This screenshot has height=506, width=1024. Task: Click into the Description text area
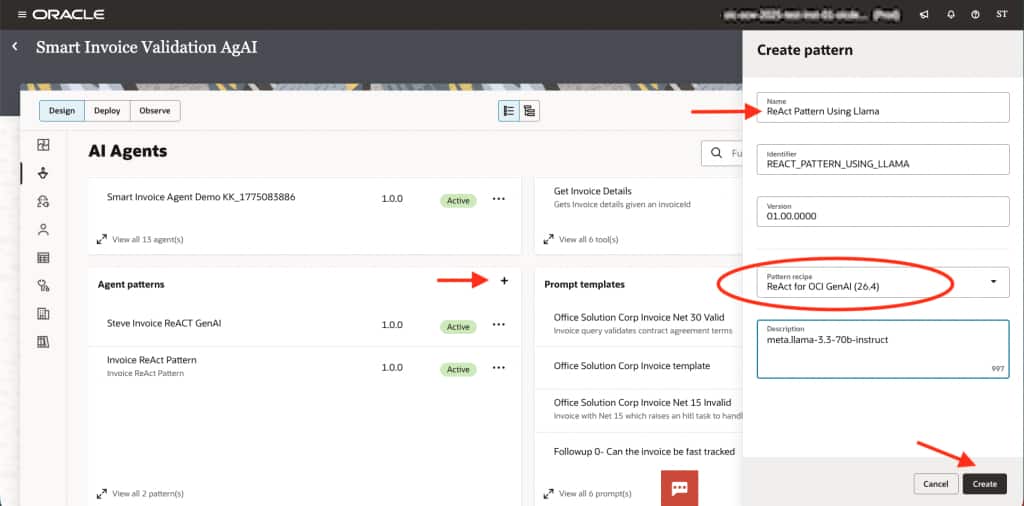click(883, 349)
